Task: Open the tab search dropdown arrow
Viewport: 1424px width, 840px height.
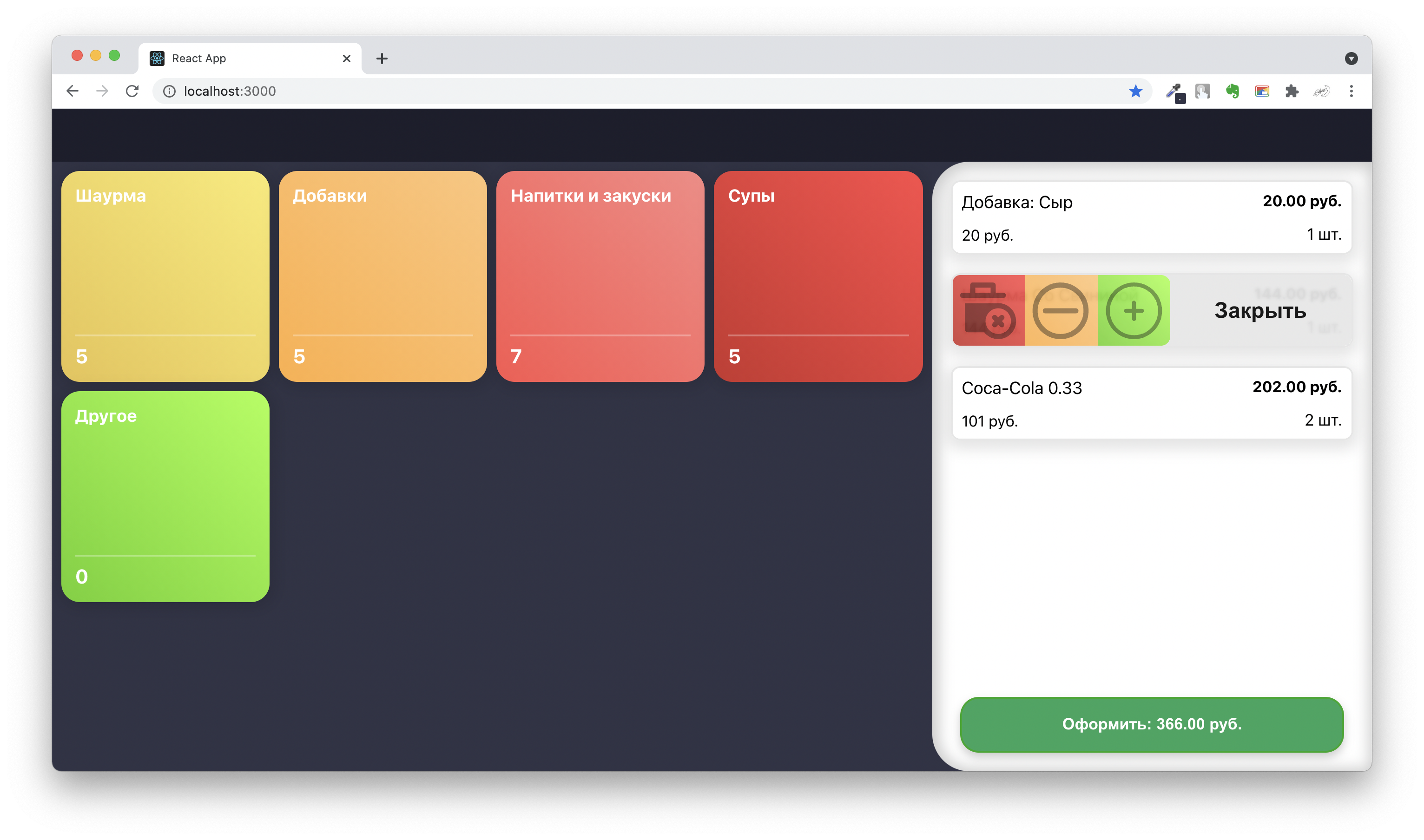Action: pyautogui.click(x=1351, y=58)
